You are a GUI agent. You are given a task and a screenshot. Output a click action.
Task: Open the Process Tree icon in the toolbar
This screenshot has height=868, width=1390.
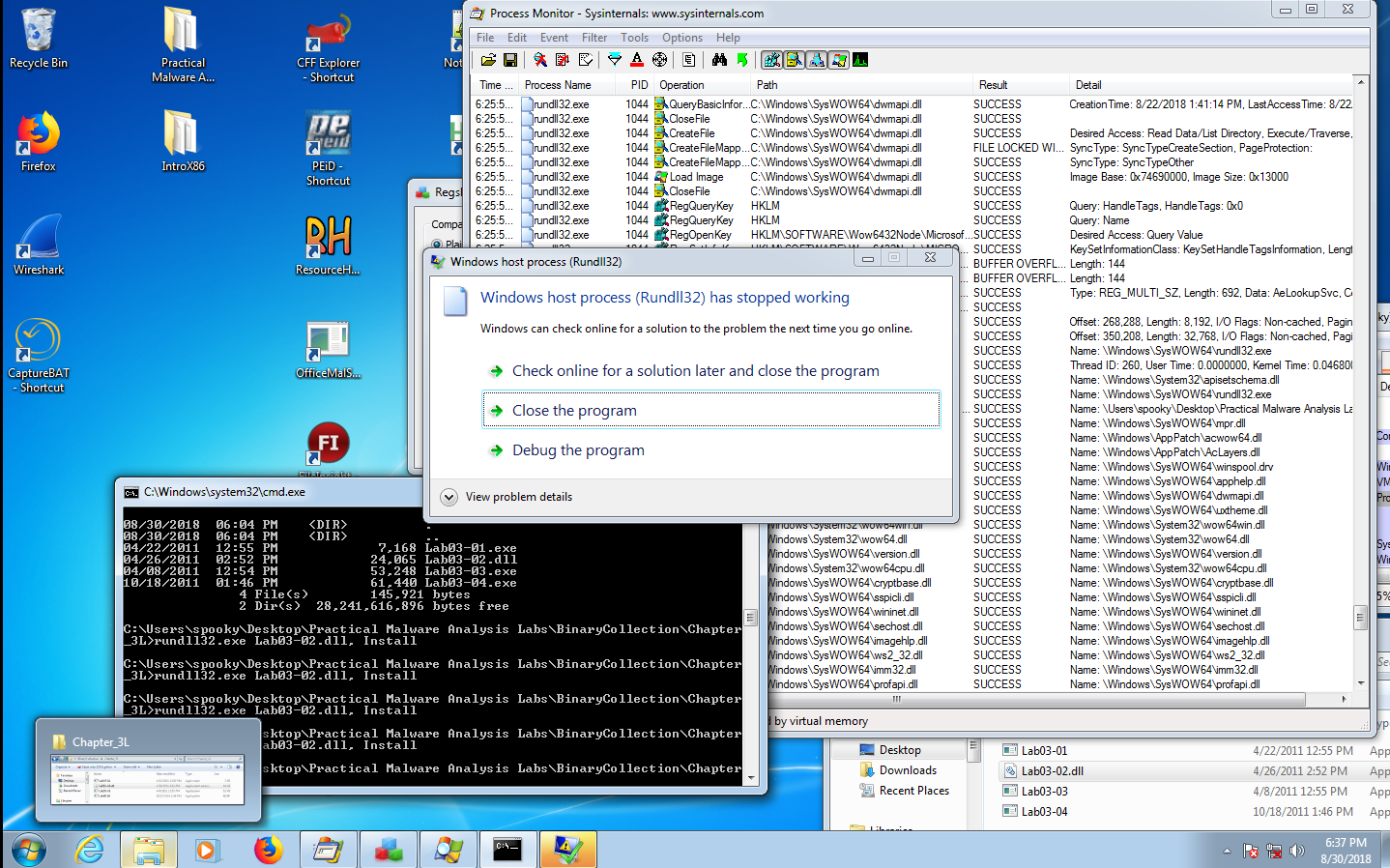[x=688, y=60]
